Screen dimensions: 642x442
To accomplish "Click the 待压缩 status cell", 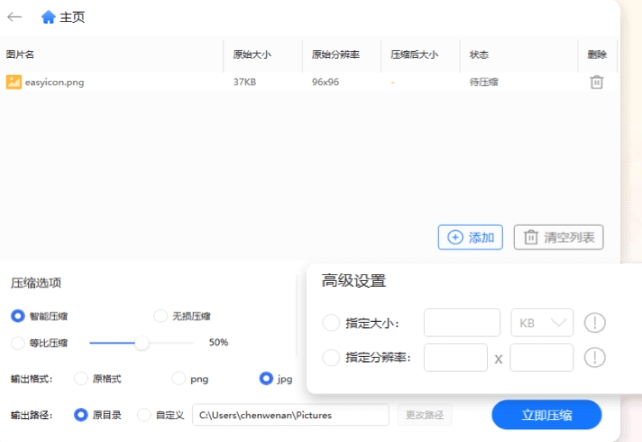I will click(x=484, y=82).
